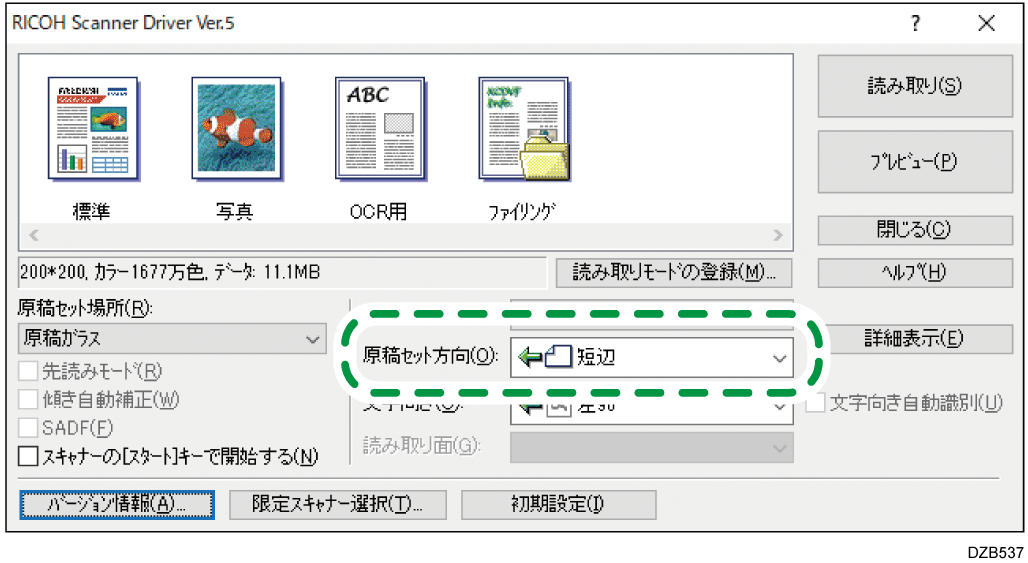This screenshot has width=1028, height=563.
Task: Click the プレビュー(P) button
Action: click(x=915, y=162)
